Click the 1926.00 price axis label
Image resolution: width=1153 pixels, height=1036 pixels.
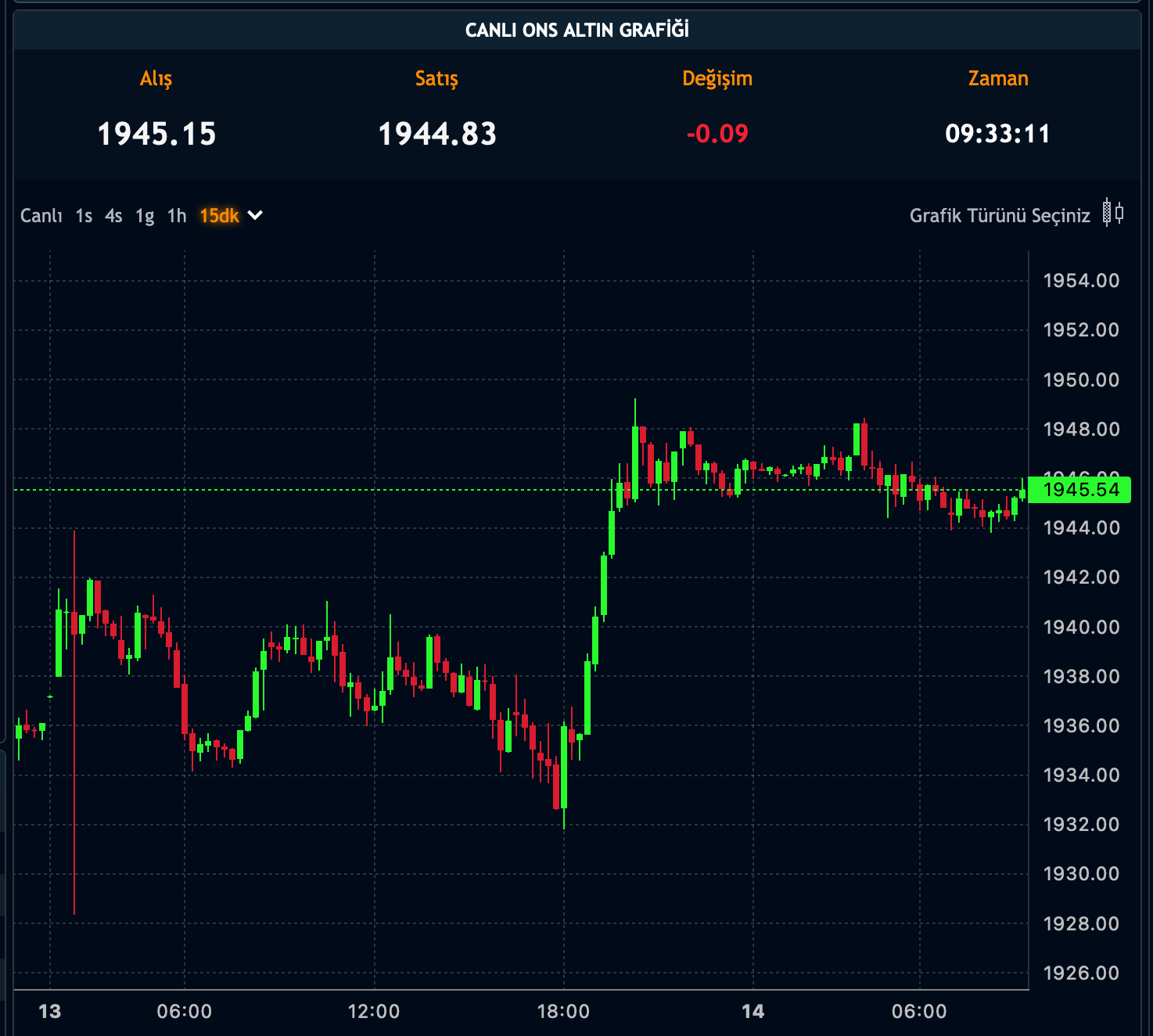coord(1081,973)
